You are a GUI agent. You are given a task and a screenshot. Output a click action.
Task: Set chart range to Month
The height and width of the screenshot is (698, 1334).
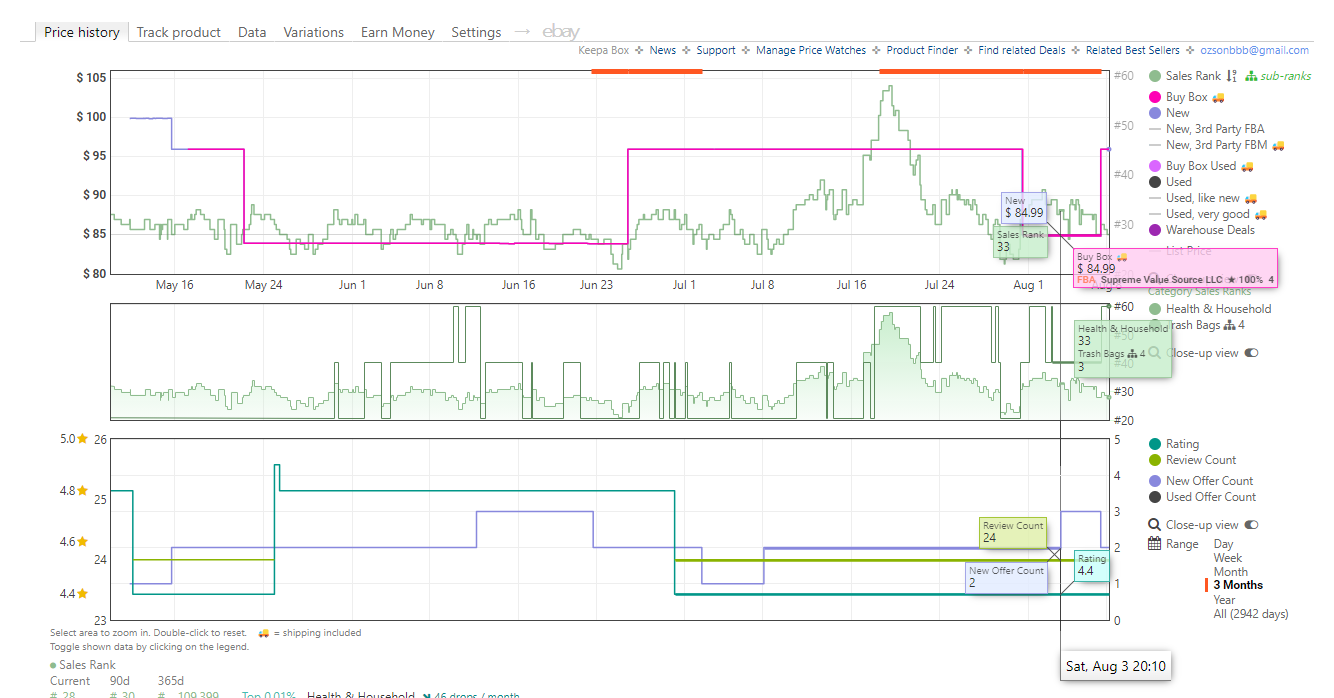tap(1231, 572)
